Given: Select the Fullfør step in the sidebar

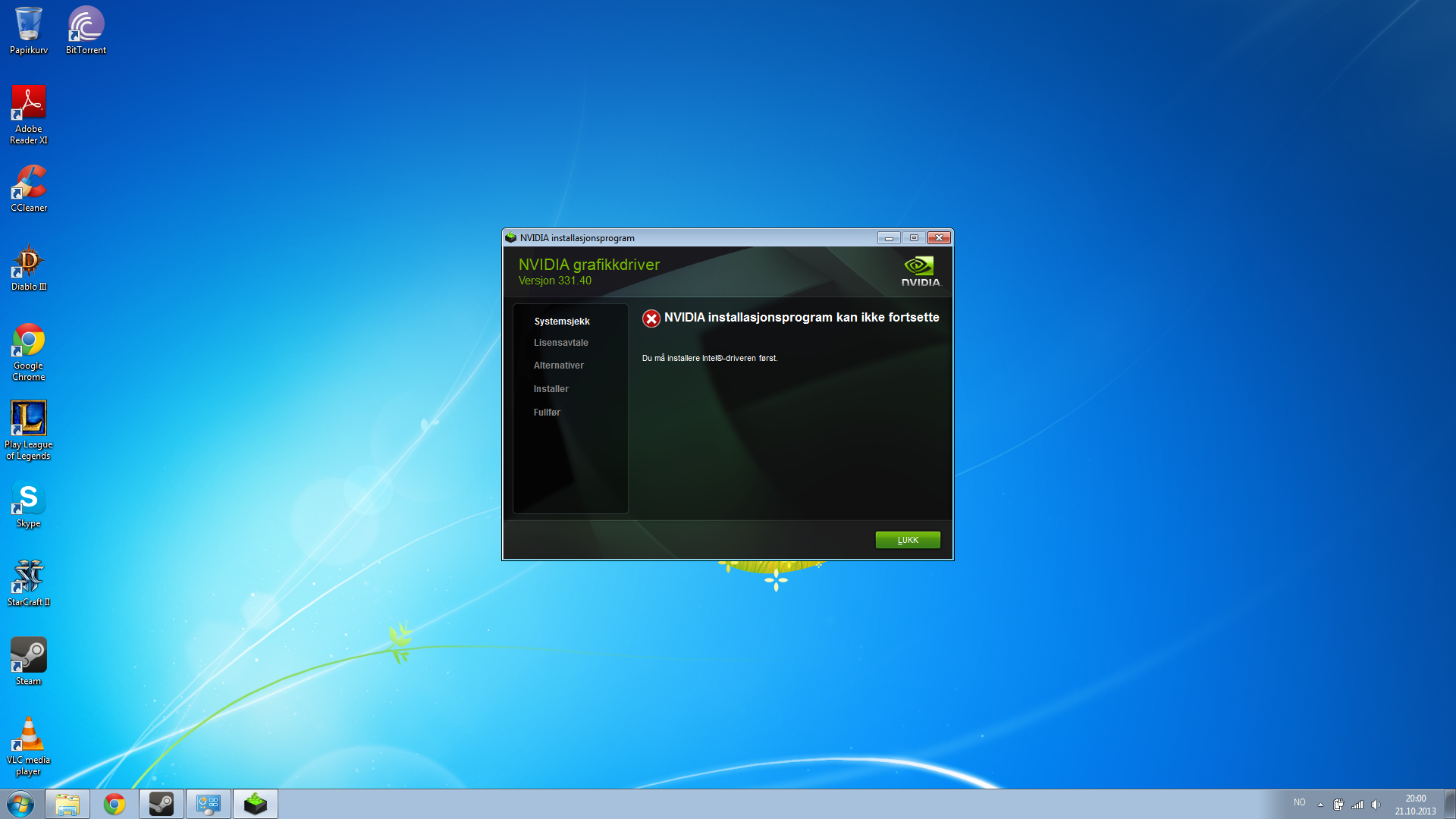Looking at the screenshot, I should (547, 413).
